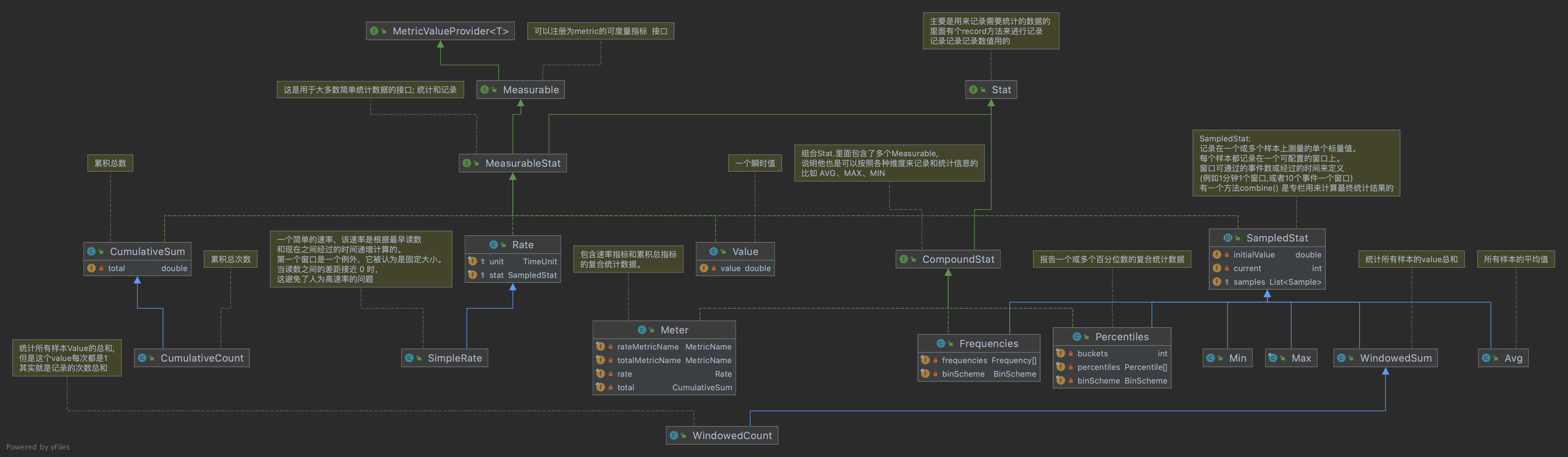1568x457 pixels.
Task: Select the MeasurableStat node title
Action: pos(522,163)
